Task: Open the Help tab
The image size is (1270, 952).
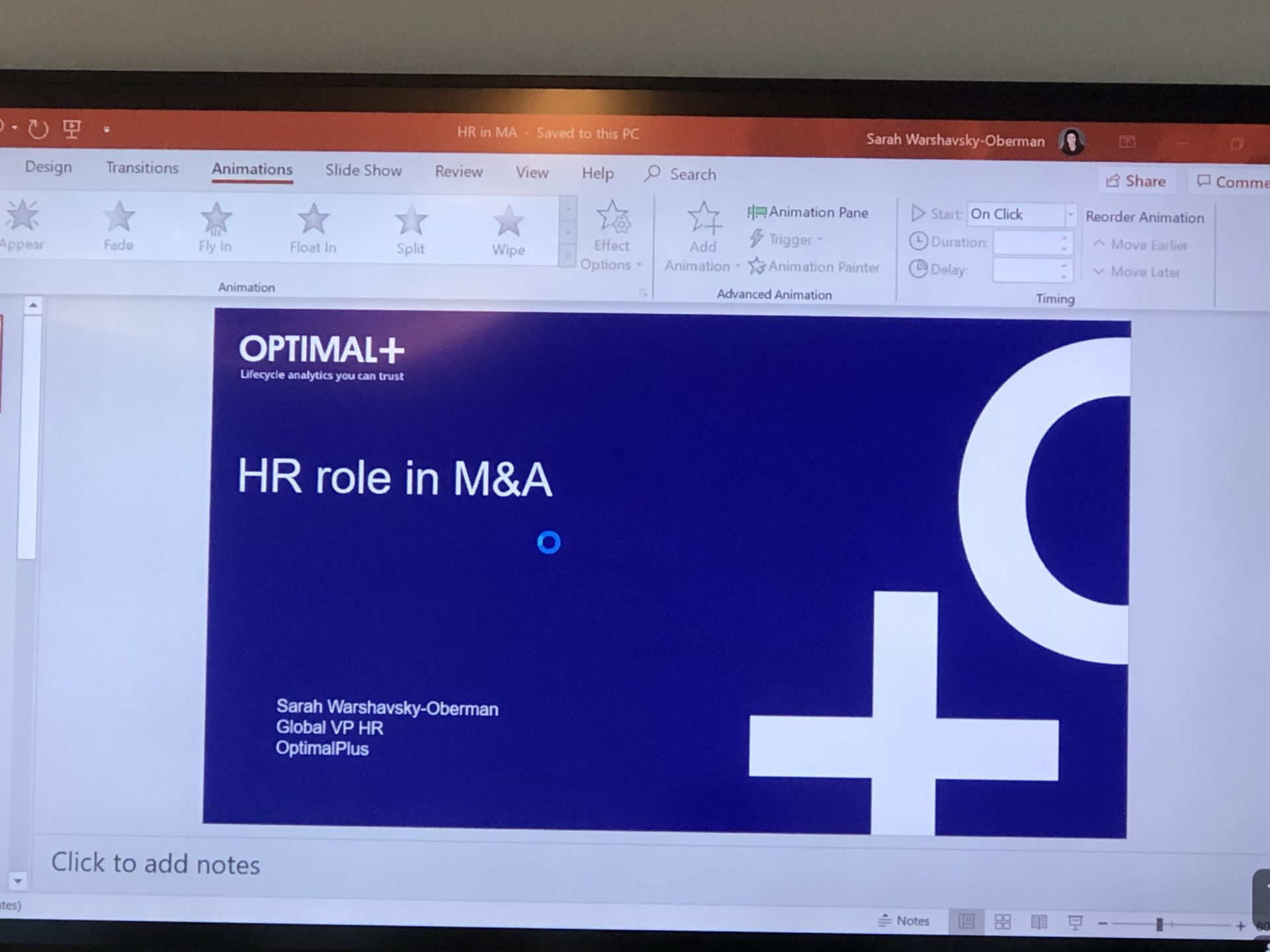Action: pyautogui.click(x=597, y=173)
